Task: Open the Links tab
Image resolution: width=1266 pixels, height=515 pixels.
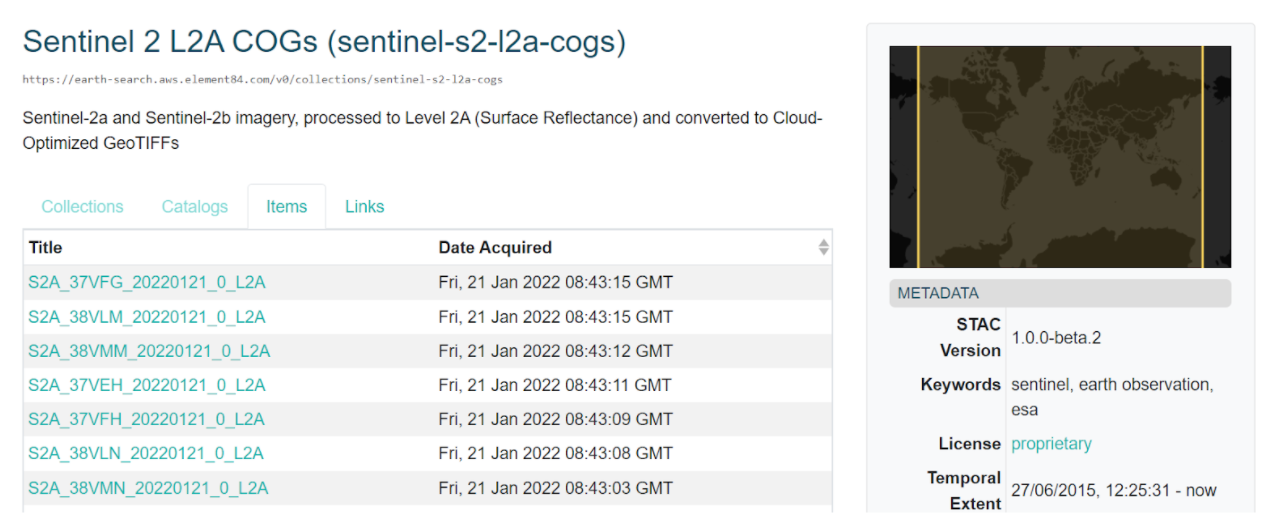Action: pos(364,207)
